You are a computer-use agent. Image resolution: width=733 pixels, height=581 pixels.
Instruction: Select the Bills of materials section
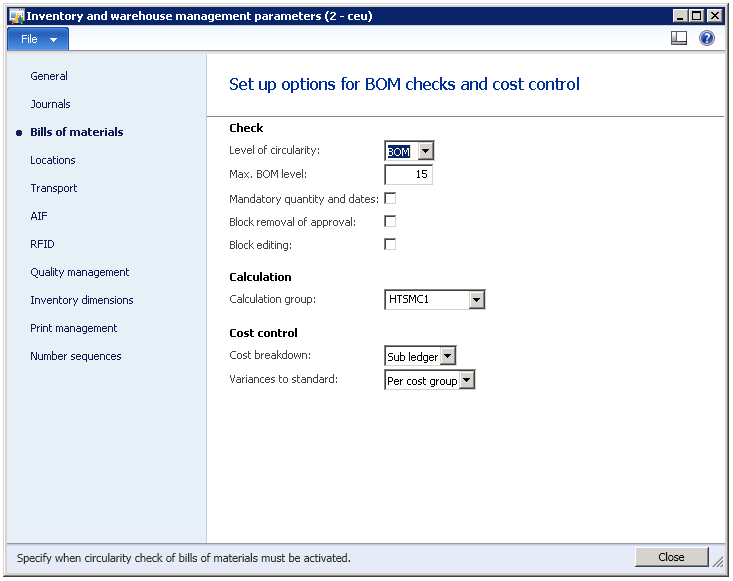[77, 132]
